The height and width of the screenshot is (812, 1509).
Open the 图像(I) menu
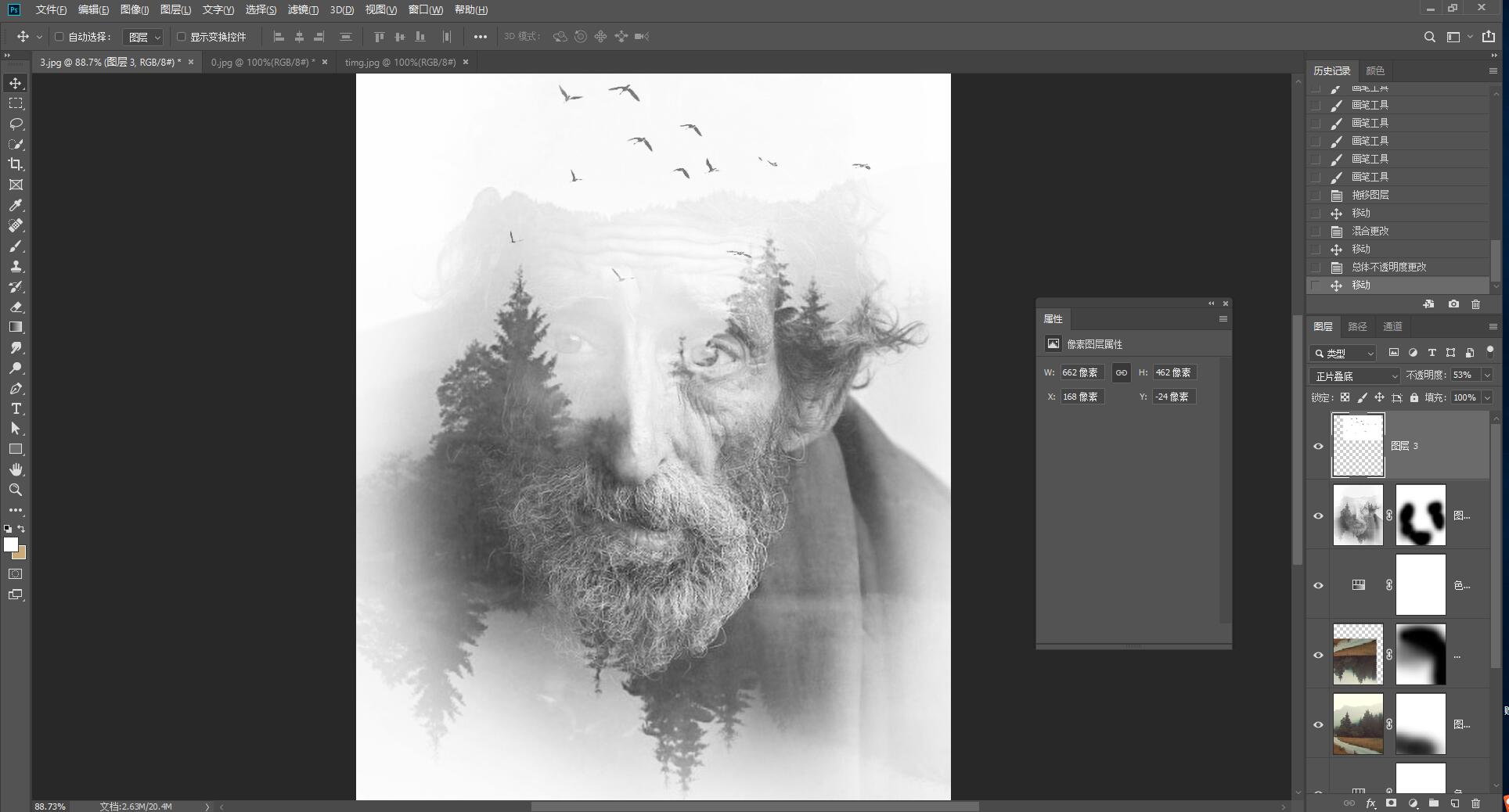pyautogui.click(x=135, y=9)
